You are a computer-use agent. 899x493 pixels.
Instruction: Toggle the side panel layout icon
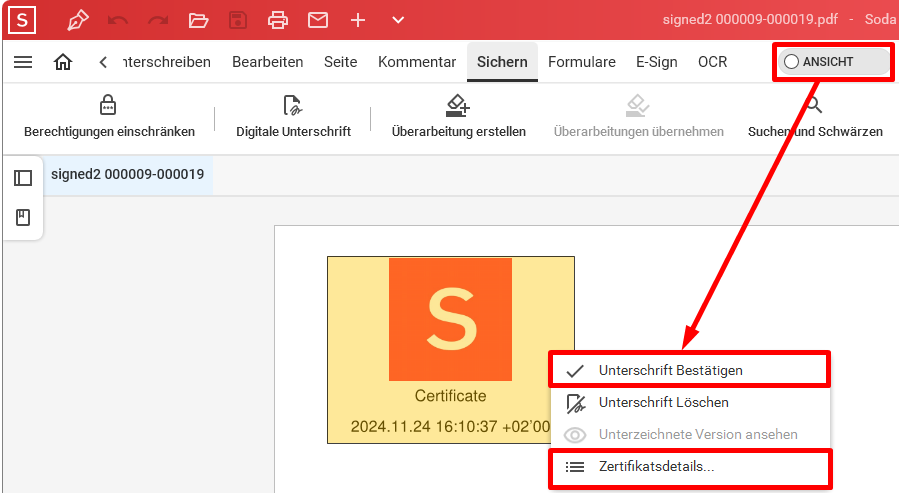[x=23, y=178]
